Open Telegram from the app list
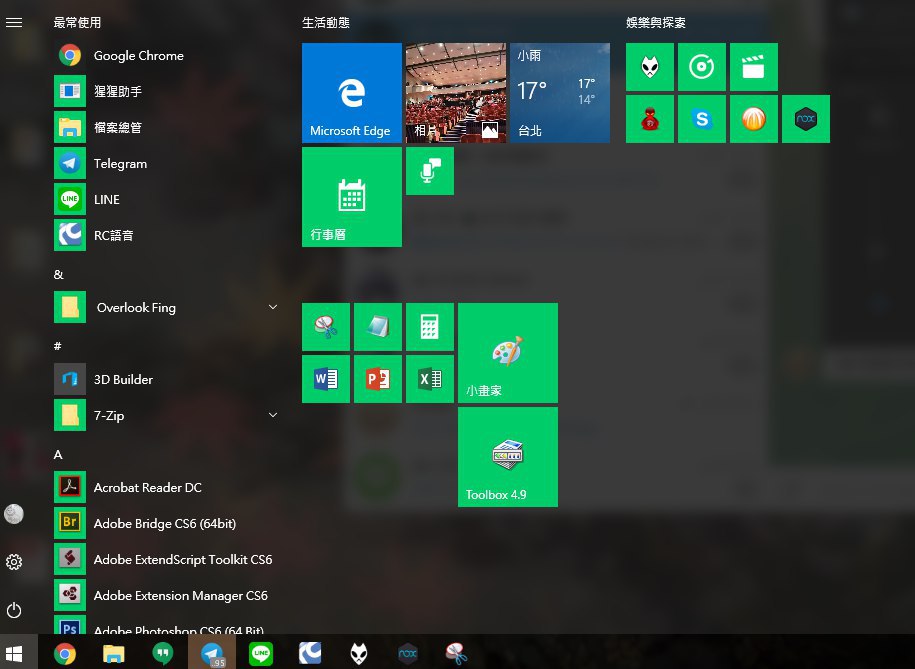The height and width of the screenshot is (669, 915). (168, 163)
